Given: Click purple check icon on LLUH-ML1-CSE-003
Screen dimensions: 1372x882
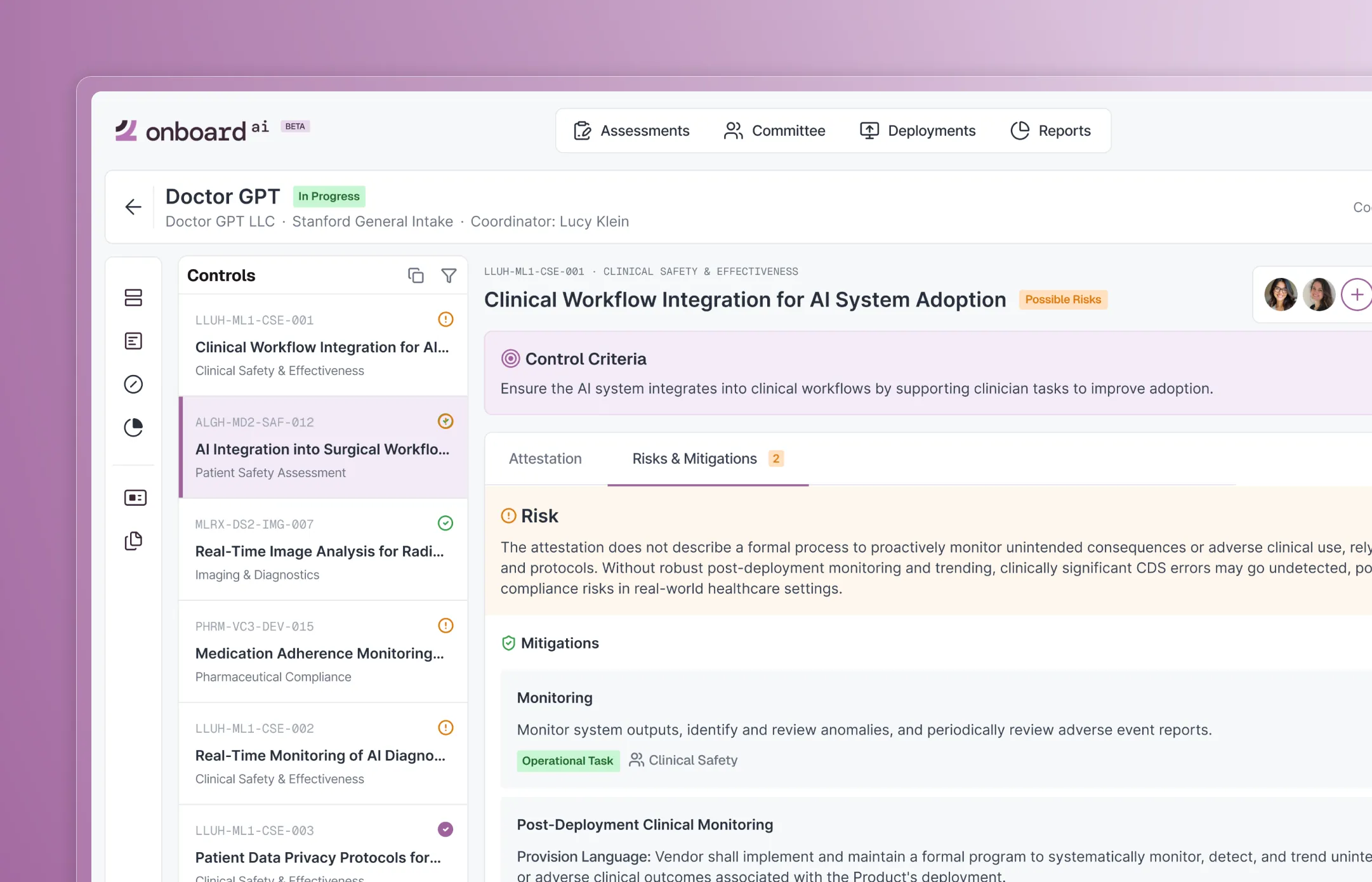Looking at the screenshot, I should pos(445,829).
